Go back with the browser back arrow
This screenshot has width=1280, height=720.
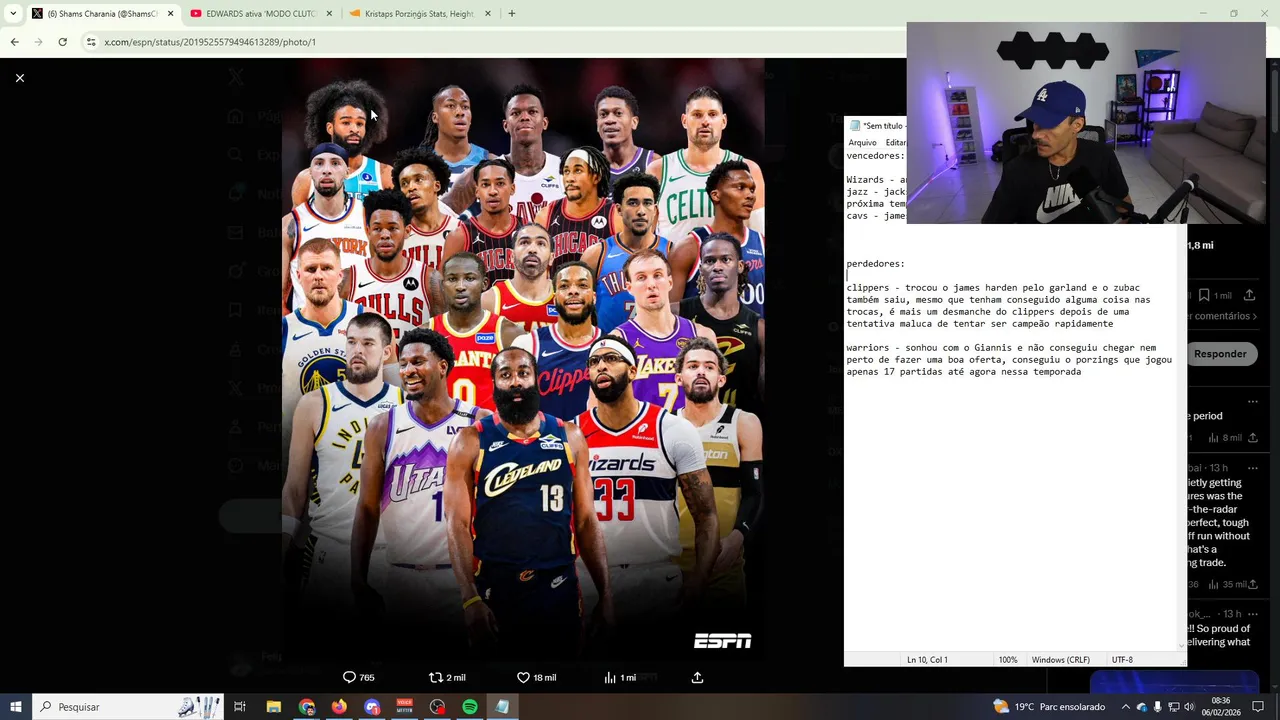click(x=14, y=42)
